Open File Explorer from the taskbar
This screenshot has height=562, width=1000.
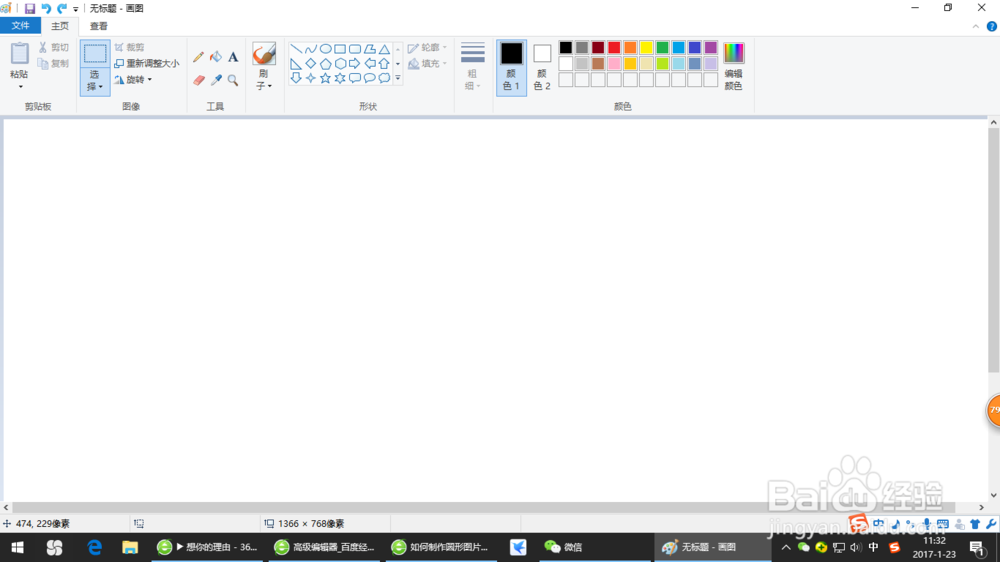130,547
